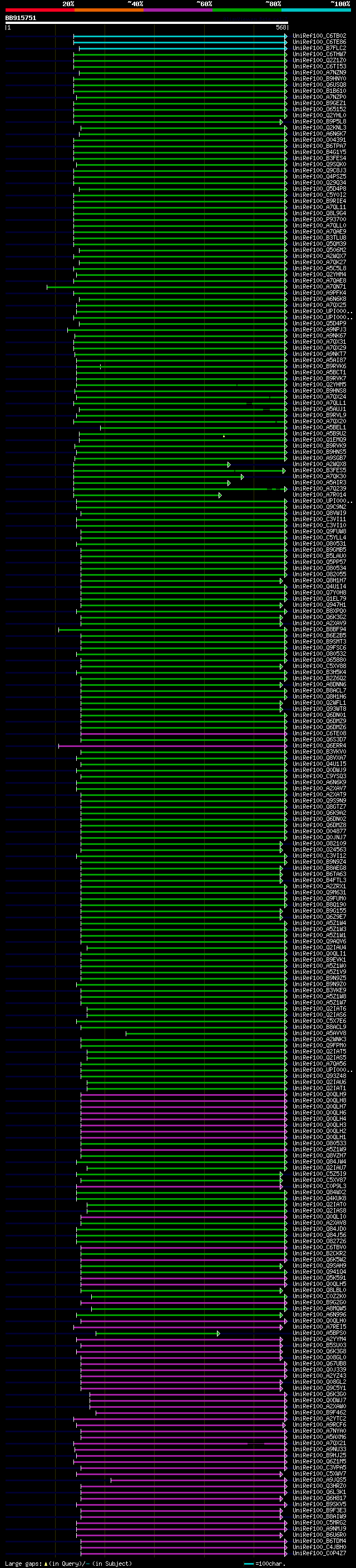Select the UniRef100_Q2KNL3 label

[x=319, y=128]
